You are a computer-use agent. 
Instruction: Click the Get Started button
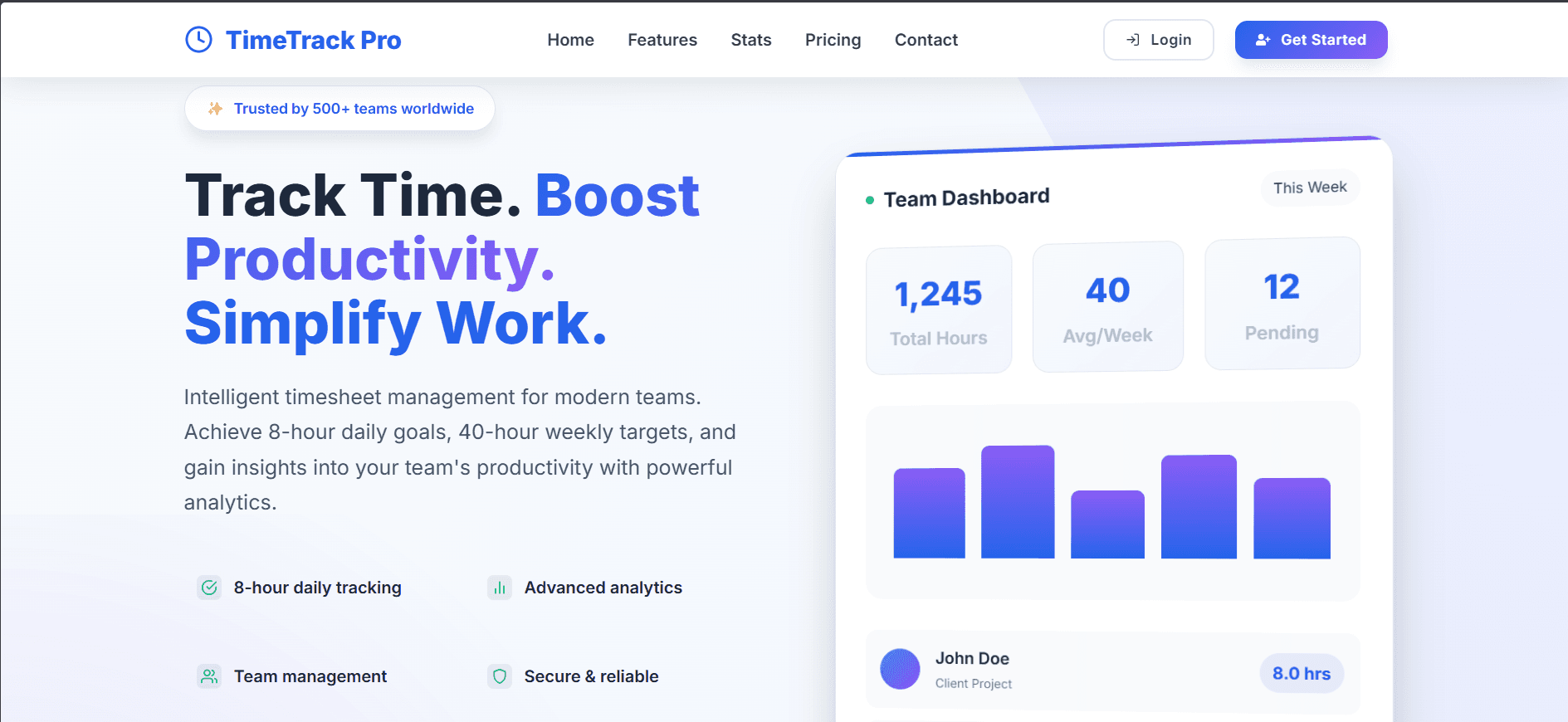click(x=1312, y=40)
